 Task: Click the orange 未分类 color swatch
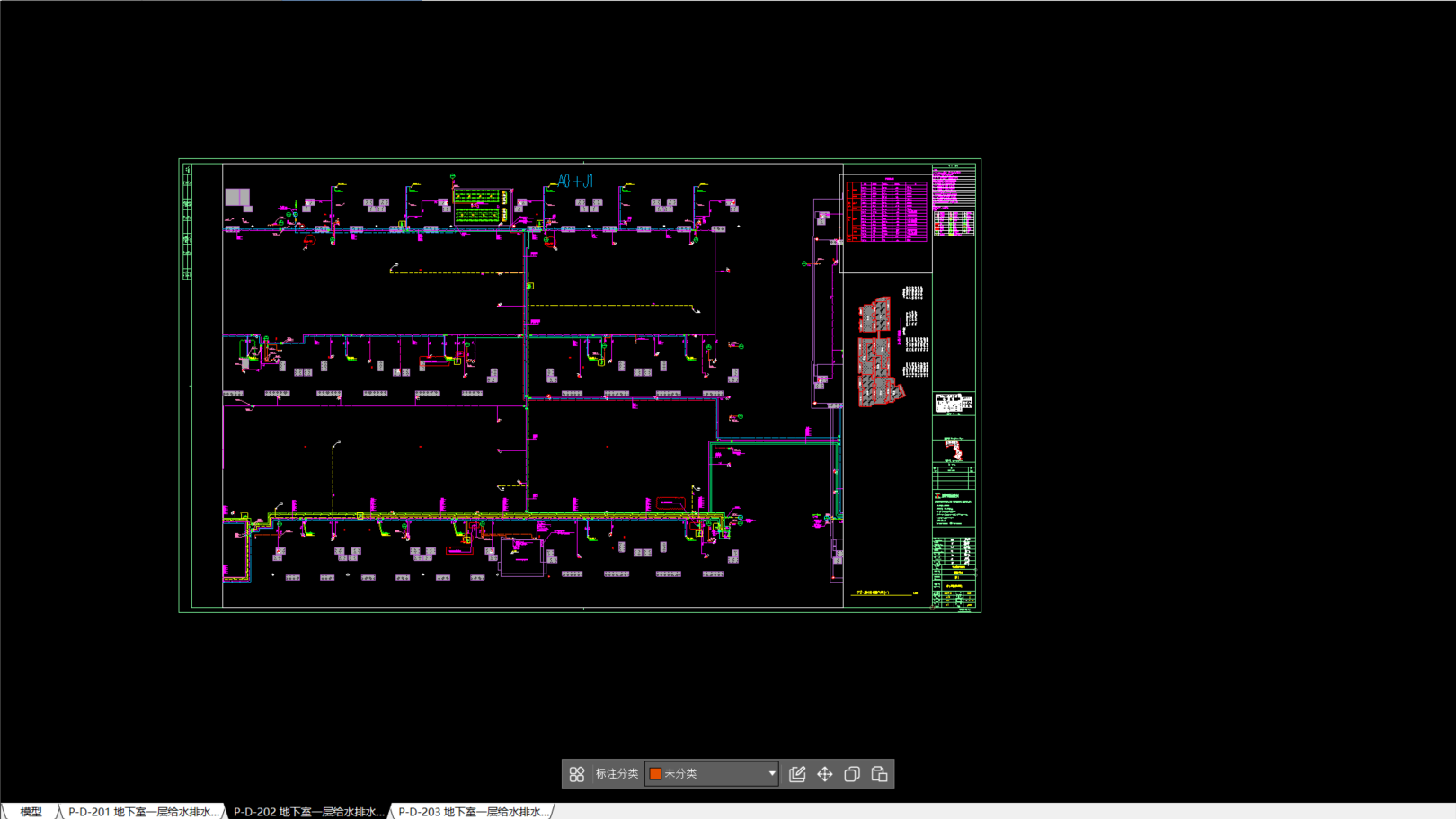(656, 774)
